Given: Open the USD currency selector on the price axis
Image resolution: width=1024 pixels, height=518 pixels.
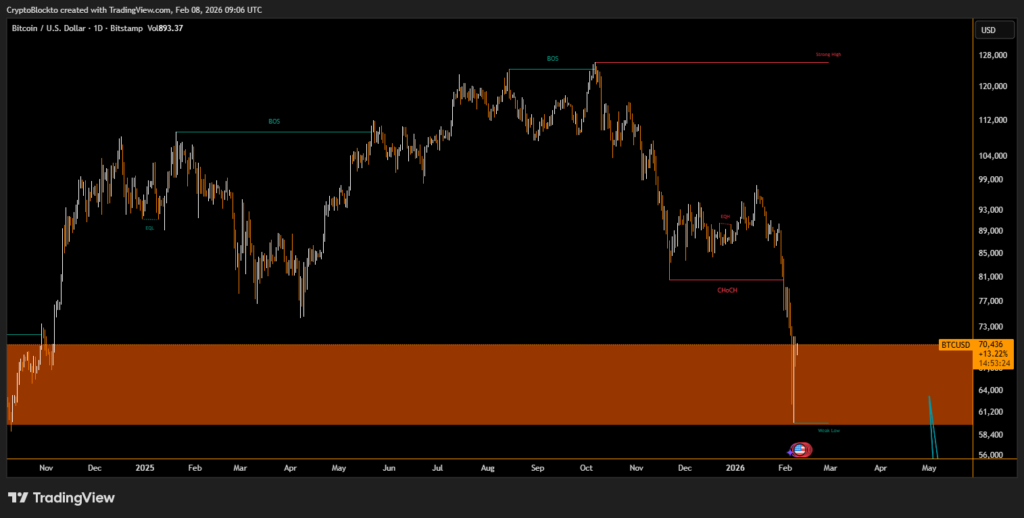Looking at the screenshot, I should 988,29.
